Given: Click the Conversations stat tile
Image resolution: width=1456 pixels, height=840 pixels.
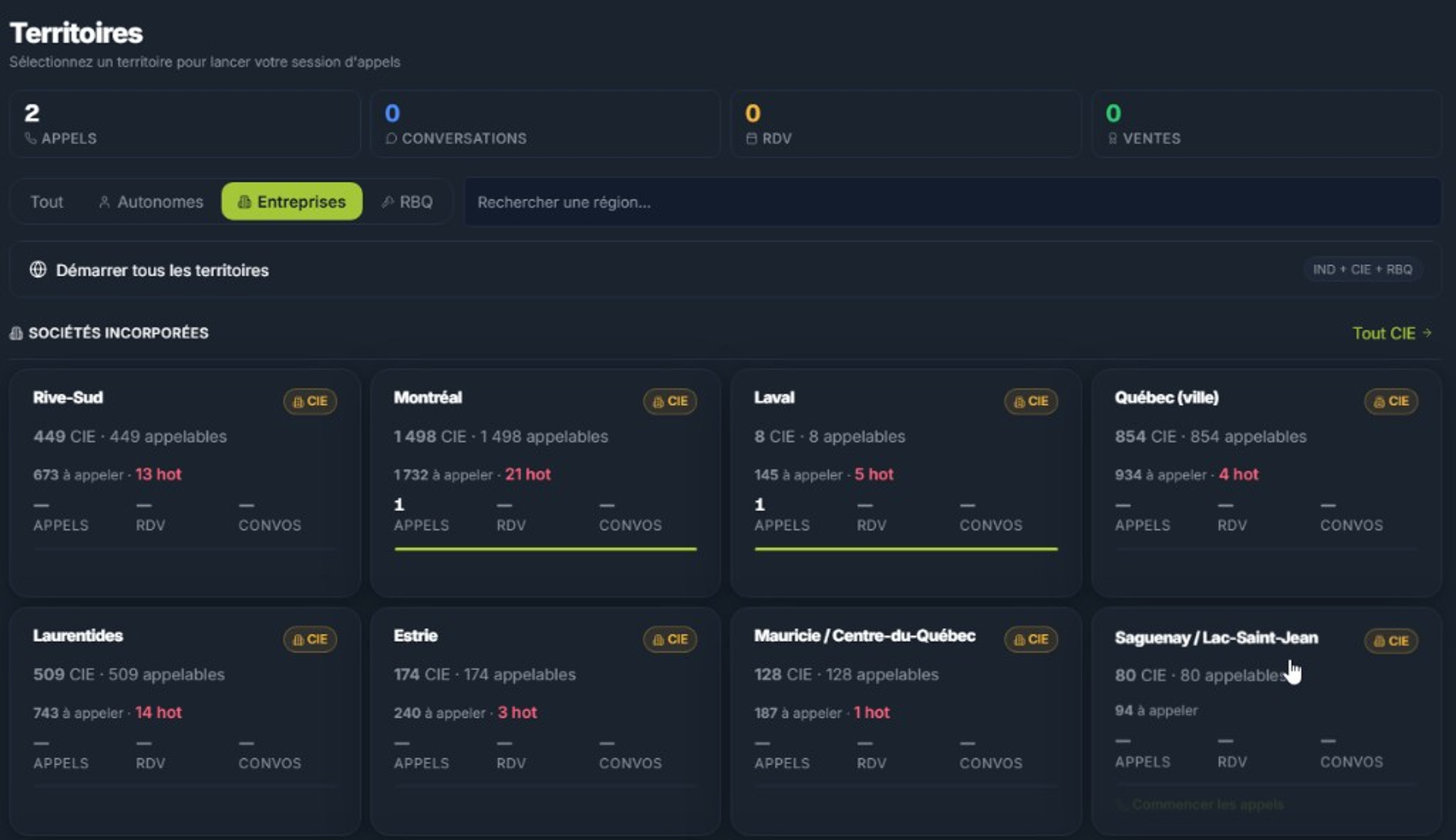Looking at the screenshot, I should [x=545, y=124].
